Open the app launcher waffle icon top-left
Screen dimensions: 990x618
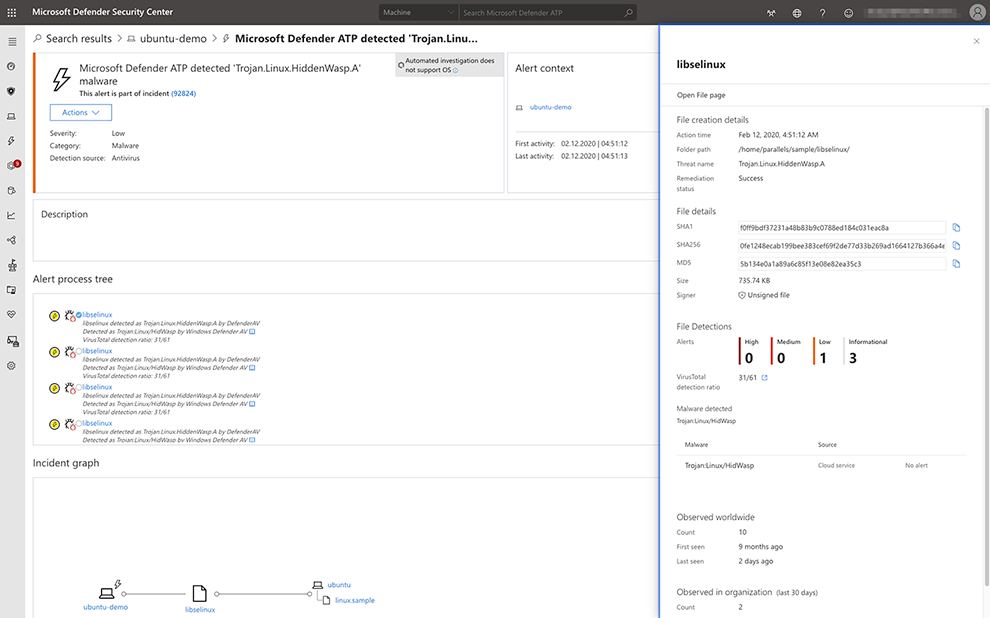11,11
